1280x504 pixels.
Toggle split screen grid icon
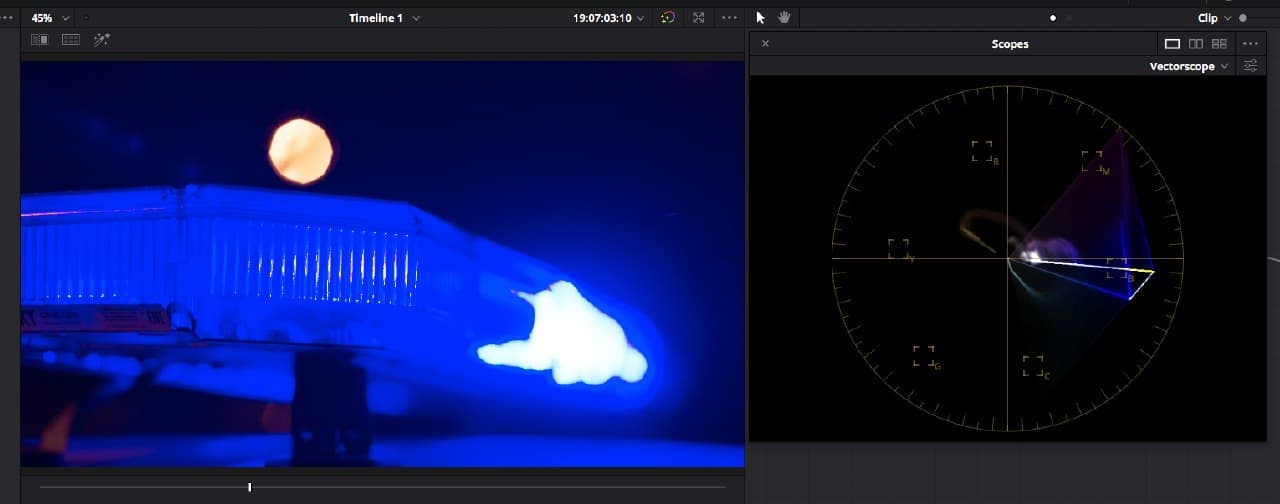click(71, 39)
